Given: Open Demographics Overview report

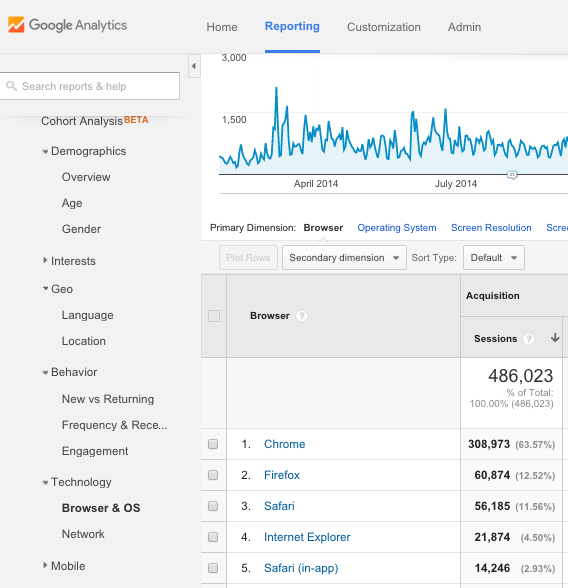Looking at the screenshot, I should tap(86, 177).
